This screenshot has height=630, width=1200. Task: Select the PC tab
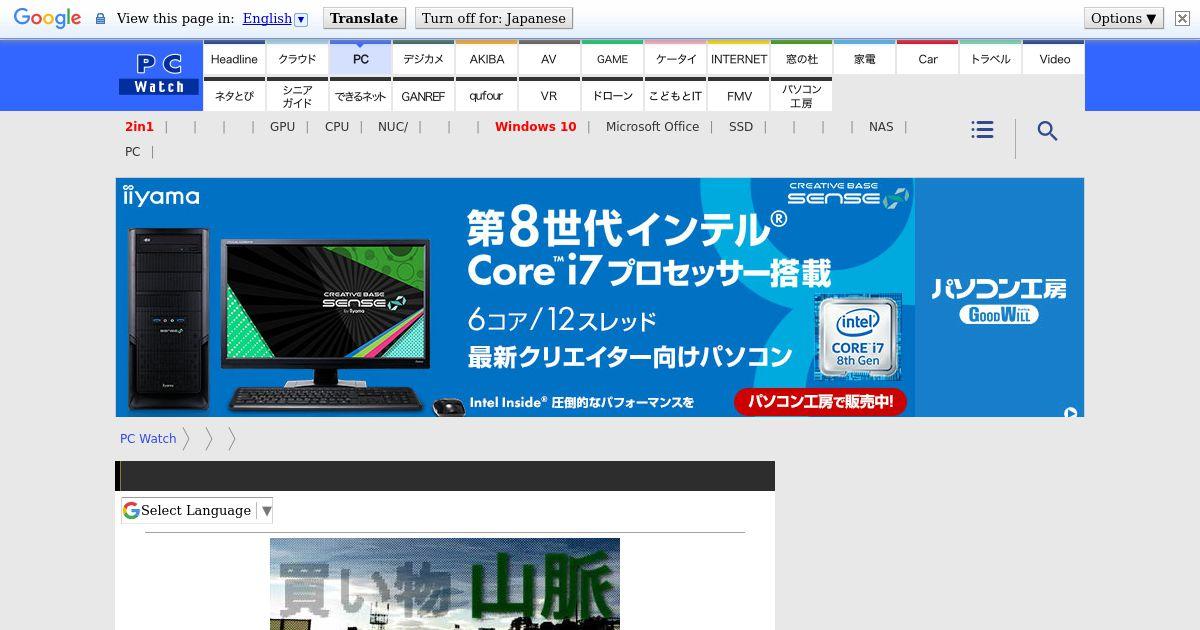click(x=360, y=59)
